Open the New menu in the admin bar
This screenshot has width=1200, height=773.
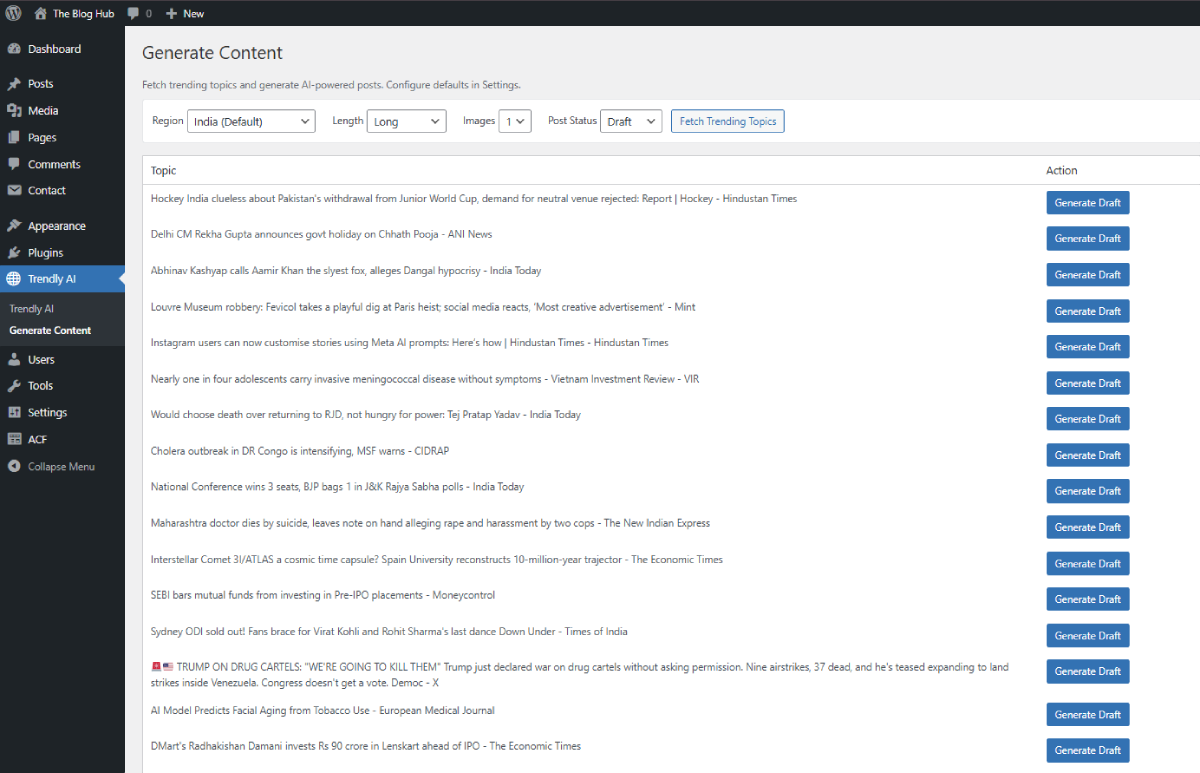(184, 13)
